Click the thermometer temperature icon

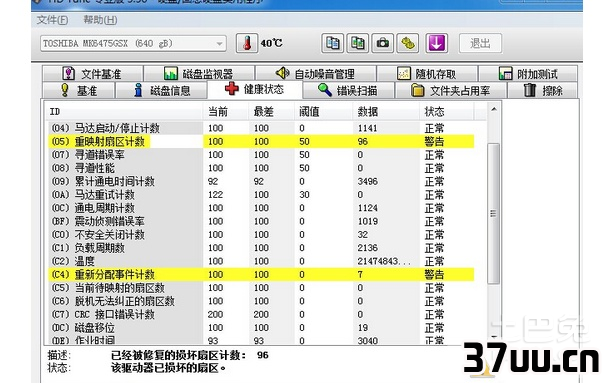[x=247, y=43]
